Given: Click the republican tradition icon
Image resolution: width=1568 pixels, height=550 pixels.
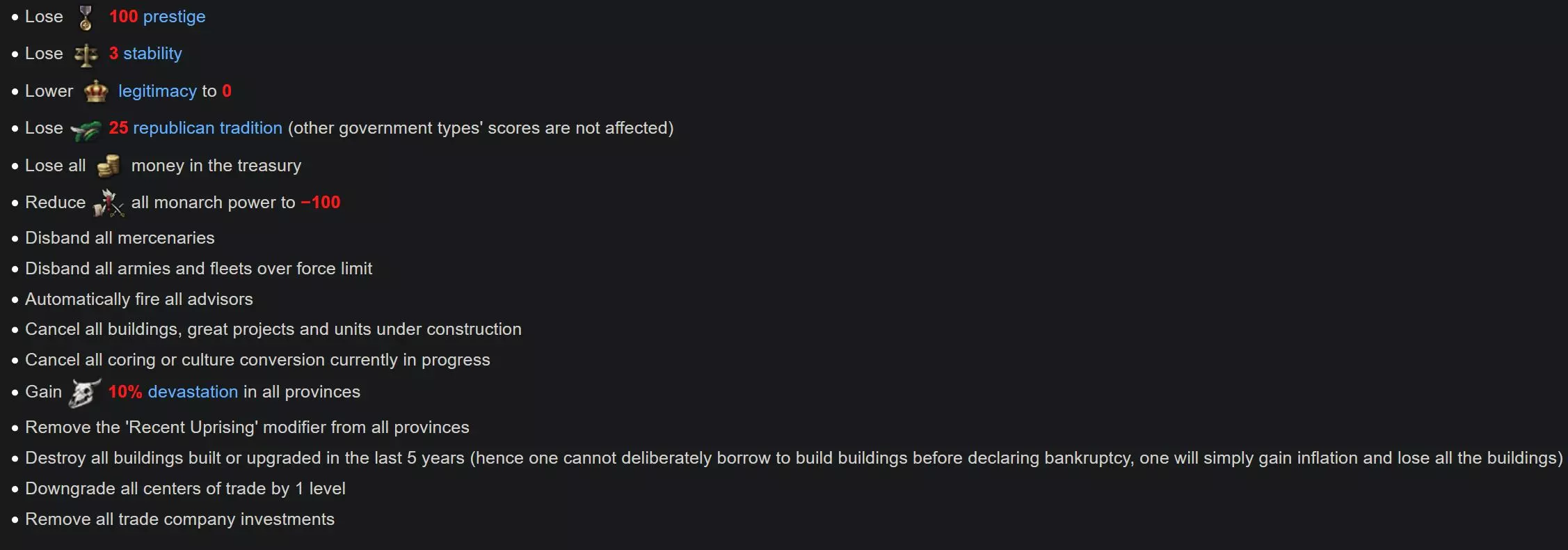Looking at the screenshot, I should pyautogui.click(x=86, y=129).
